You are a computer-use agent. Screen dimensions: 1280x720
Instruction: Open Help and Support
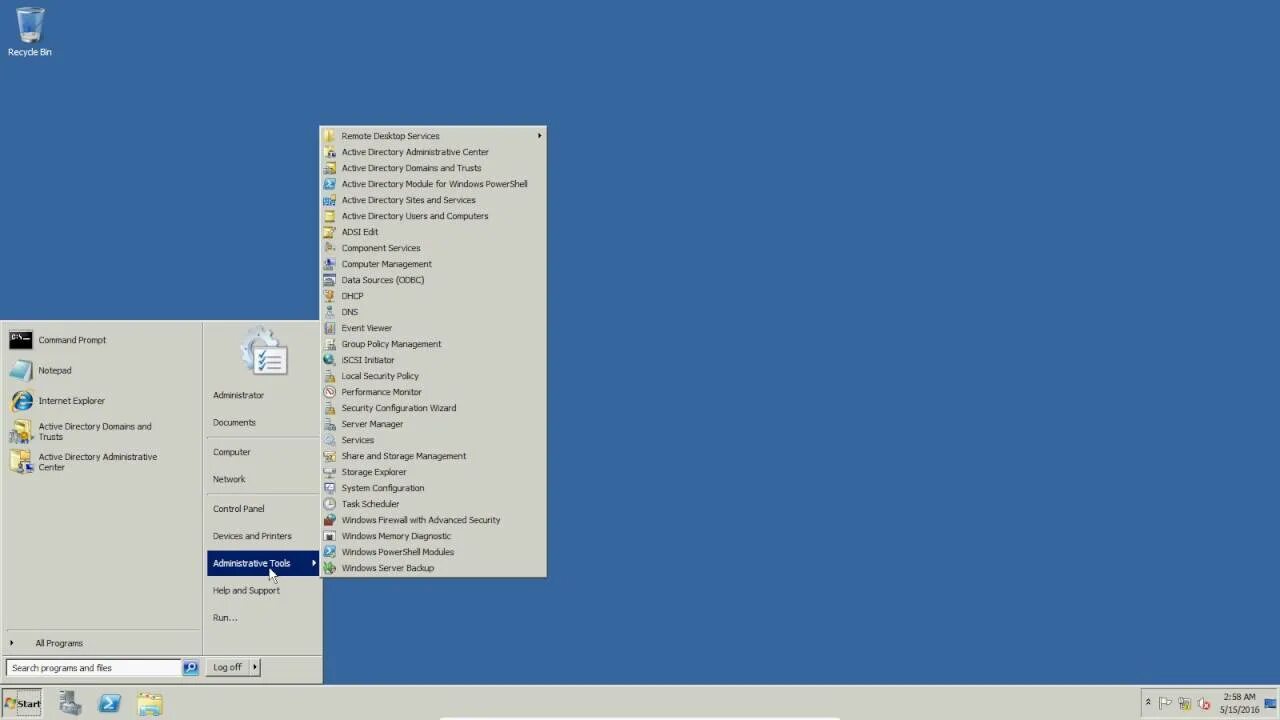(x=246, y=590)
